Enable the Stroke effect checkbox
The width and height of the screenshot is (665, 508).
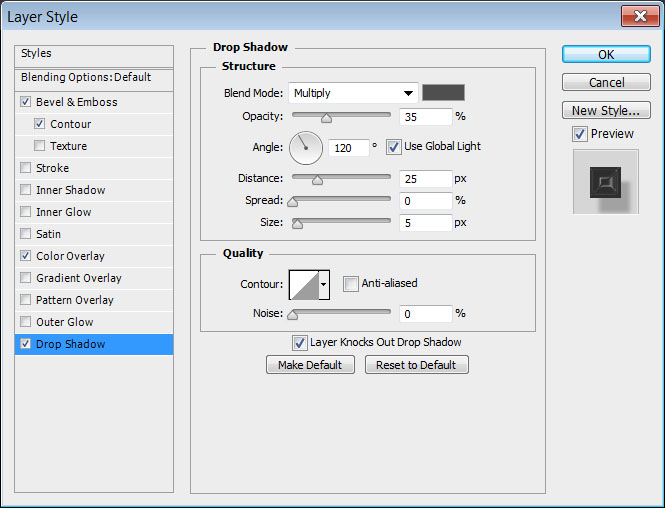pos(25,168)
